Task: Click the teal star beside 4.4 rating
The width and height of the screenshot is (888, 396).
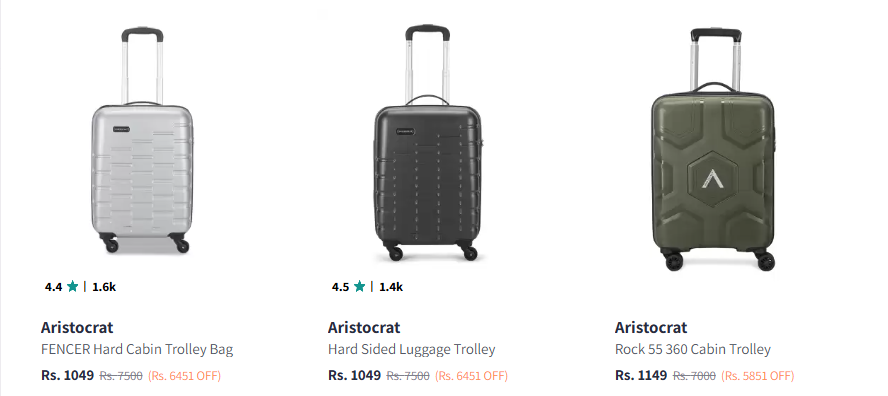Action: pos(72,287)
